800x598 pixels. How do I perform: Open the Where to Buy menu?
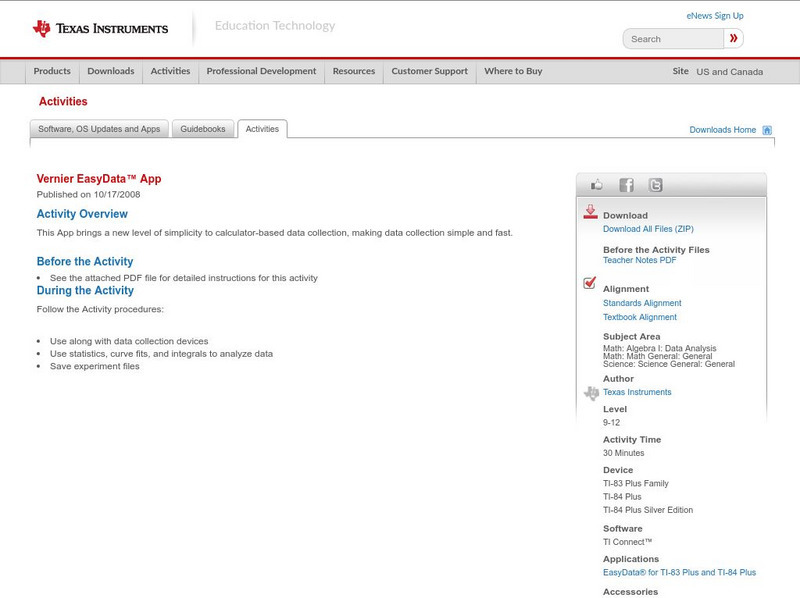point(513,71)
